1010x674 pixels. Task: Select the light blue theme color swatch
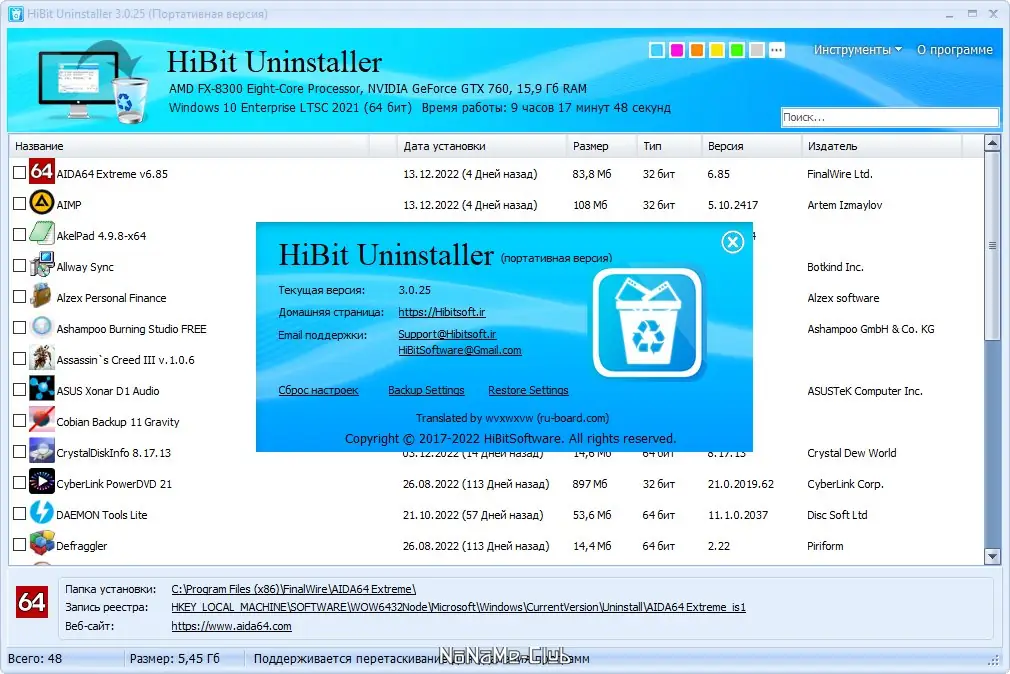657,50
